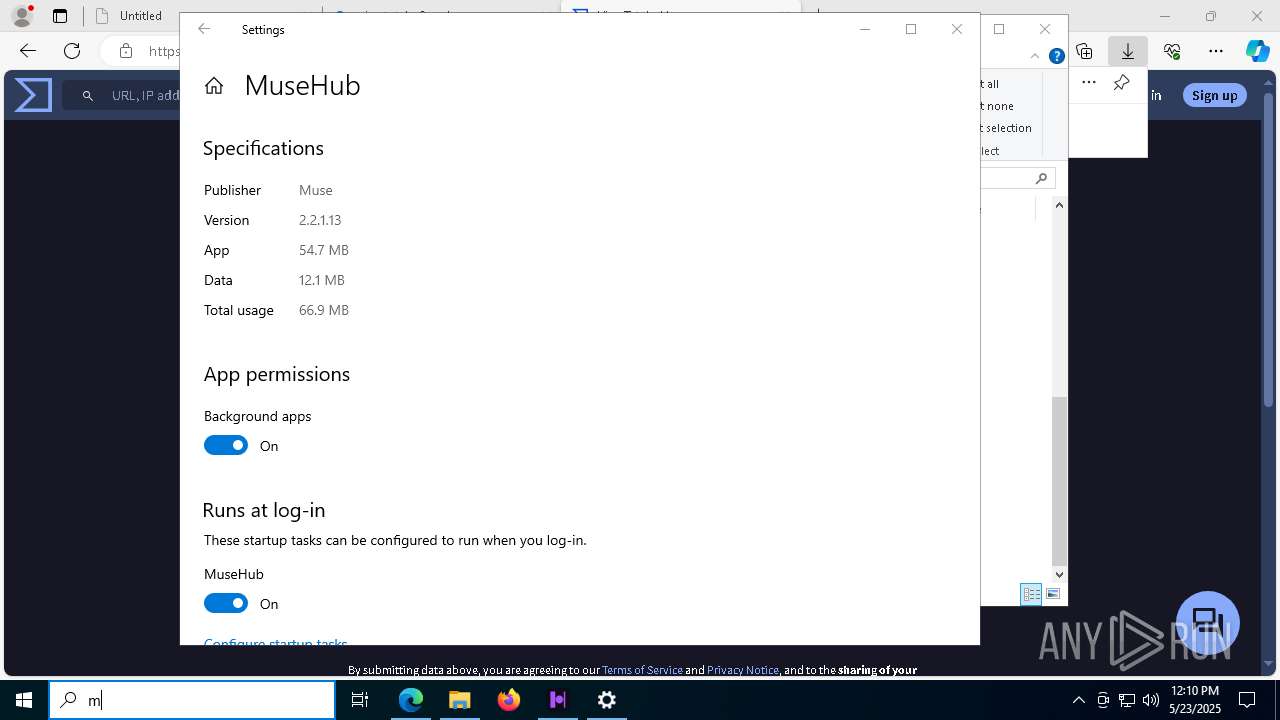Image resolution: width=1280 pixels, height=720 pixels.
Task: Click the File Explorer search magnifier
Action: point(1041,178)
